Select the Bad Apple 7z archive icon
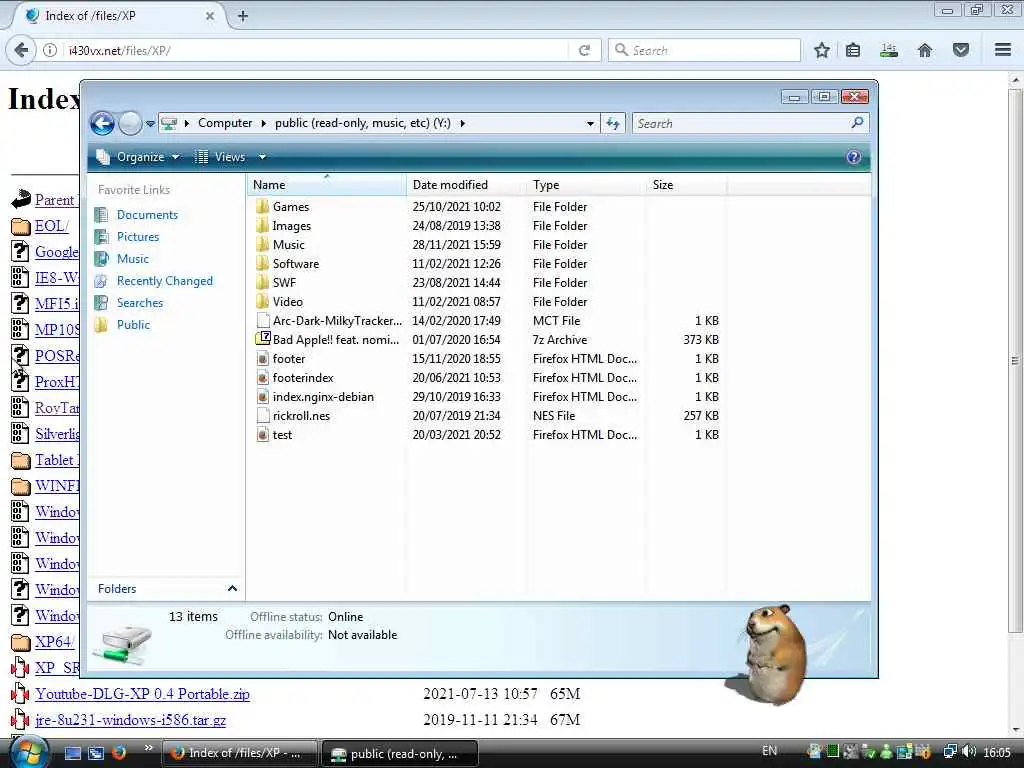The height and width of the screenshot is (768, 1024). (263, 339)
